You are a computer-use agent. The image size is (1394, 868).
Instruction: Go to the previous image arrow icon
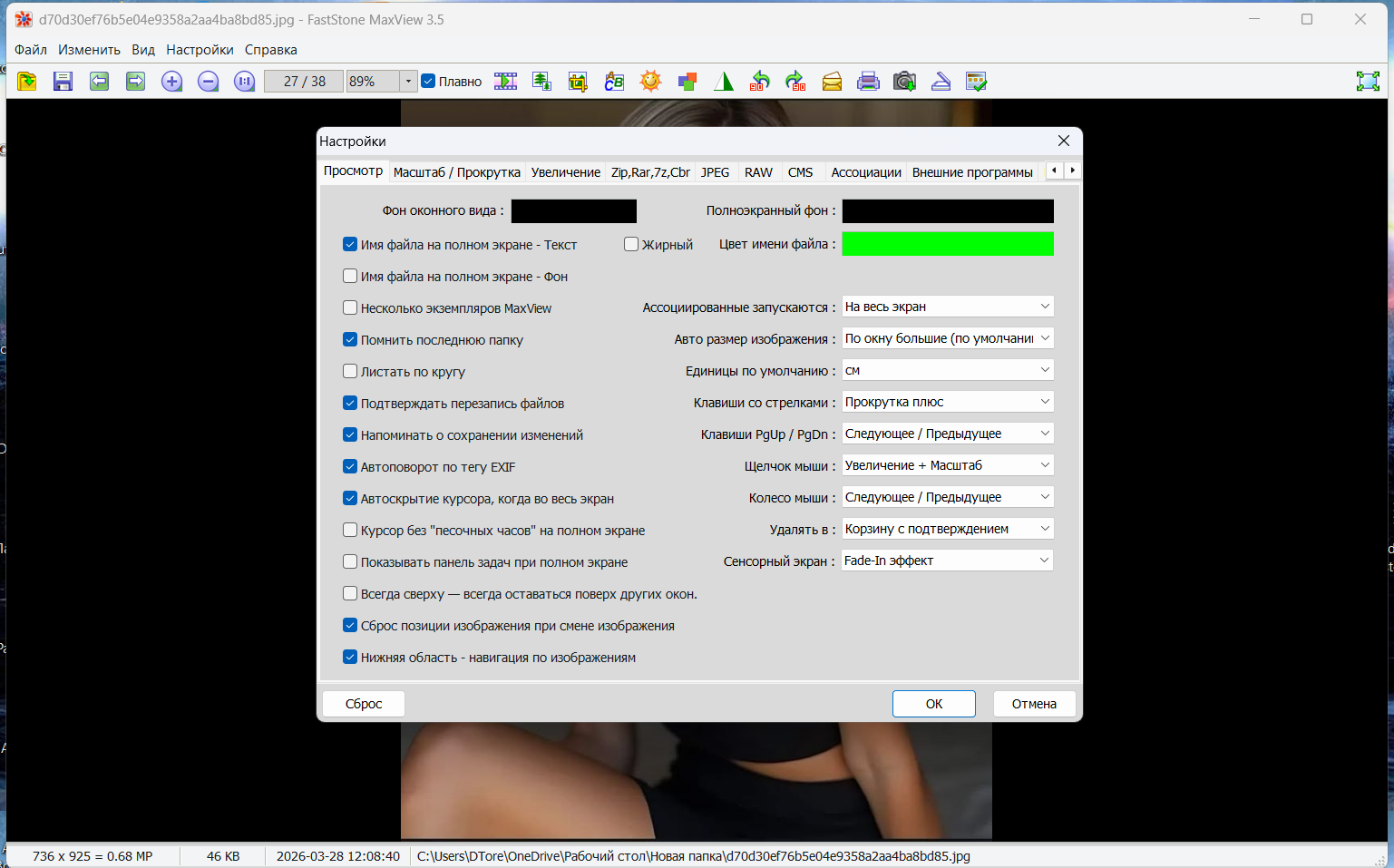99,82
